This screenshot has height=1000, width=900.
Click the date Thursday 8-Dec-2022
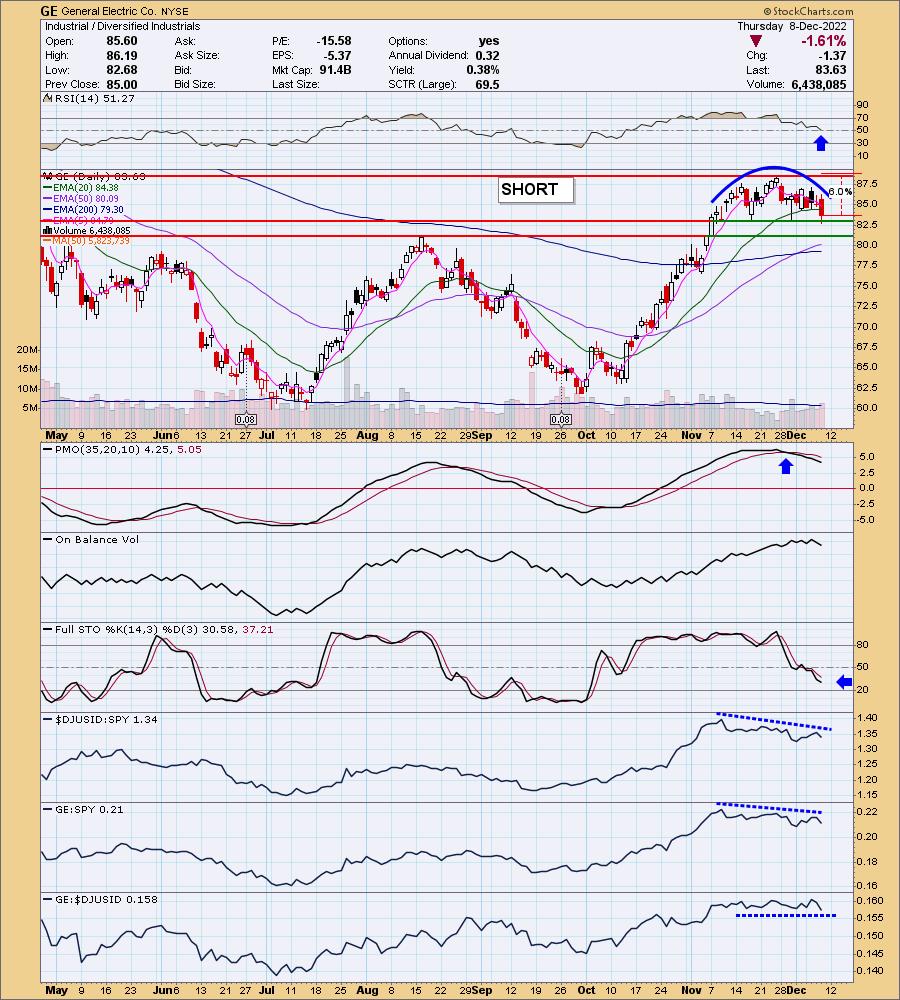click(x=792, y=26)
